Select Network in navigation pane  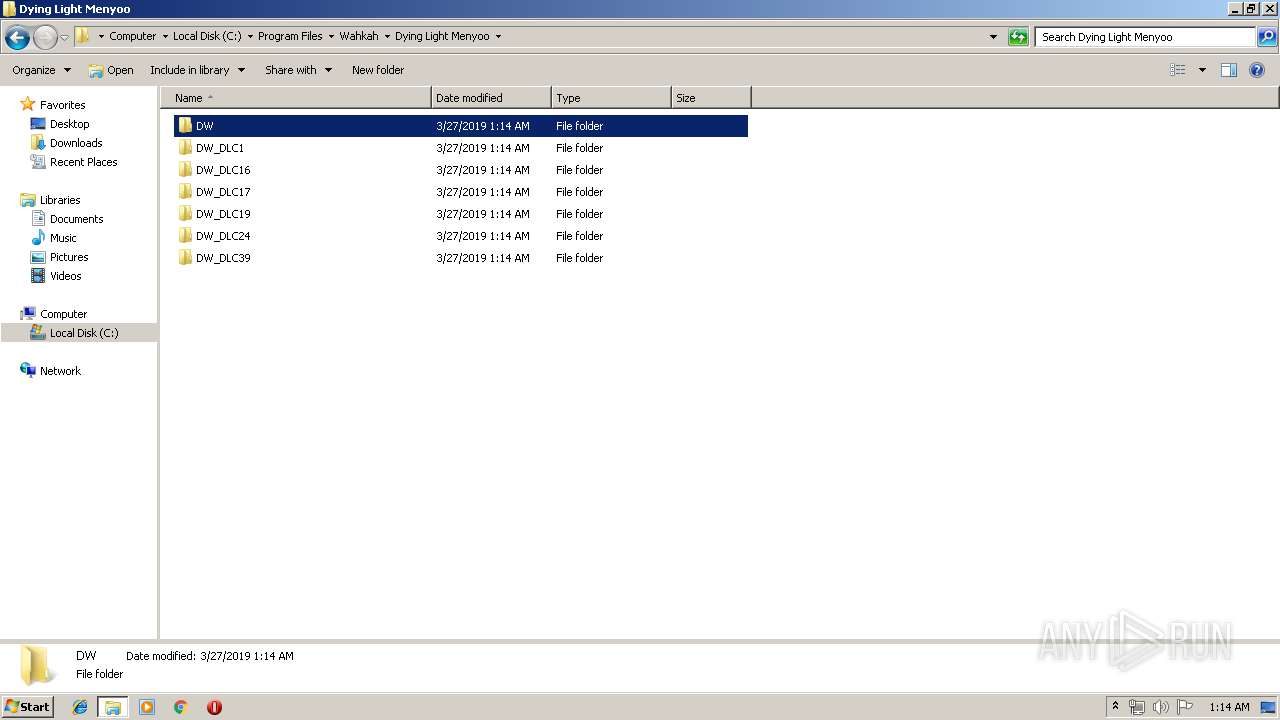pyautogui.click(x=60, y=371)
